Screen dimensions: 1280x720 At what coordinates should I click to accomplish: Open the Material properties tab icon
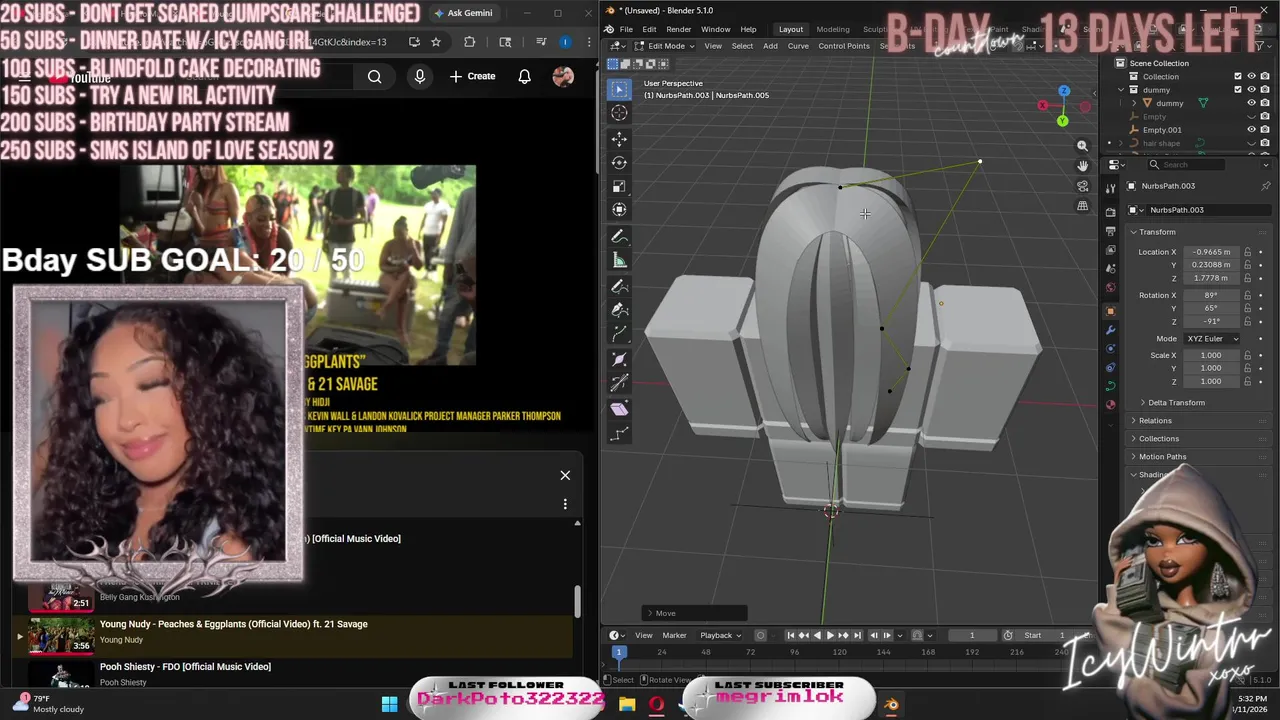click(1110, 405)
